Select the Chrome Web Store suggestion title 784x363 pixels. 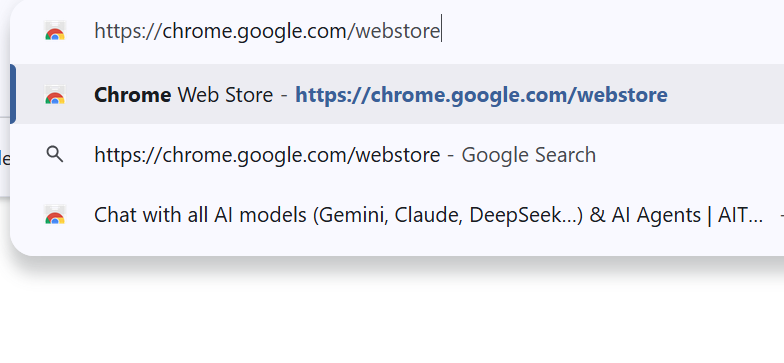click(x=184, y=94)
